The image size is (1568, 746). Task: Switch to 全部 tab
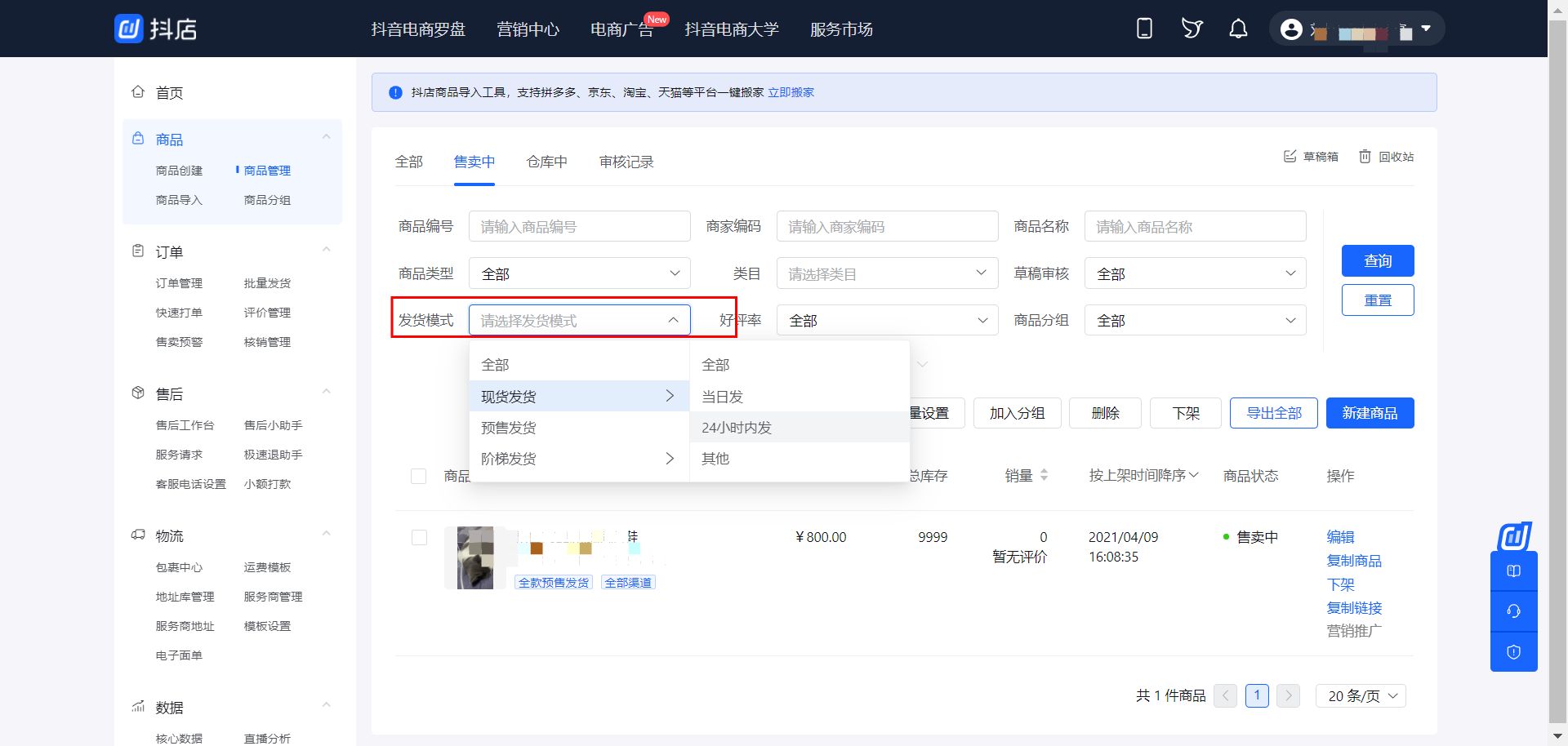pos(409,162)
